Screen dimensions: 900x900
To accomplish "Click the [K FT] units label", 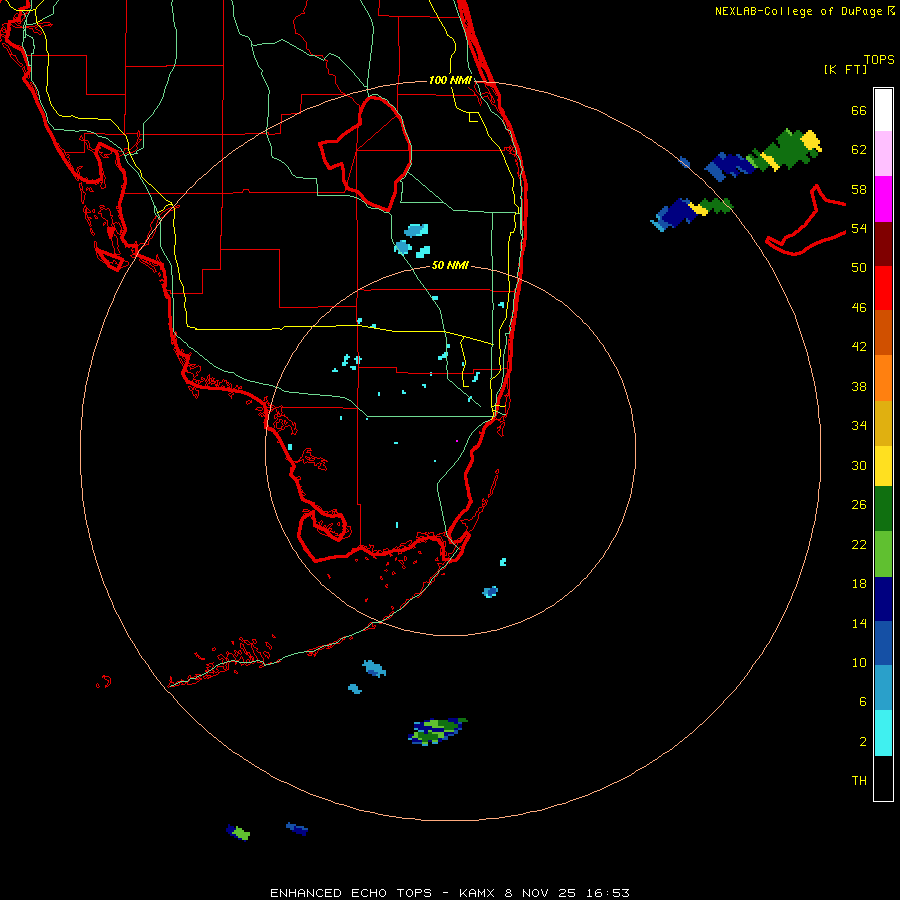I will [845, 69].
